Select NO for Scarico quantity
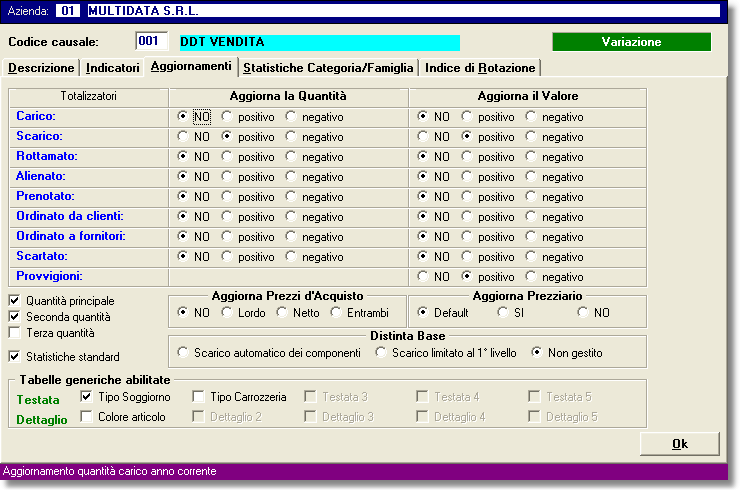 pyautogui.click(x=183, y=136)
